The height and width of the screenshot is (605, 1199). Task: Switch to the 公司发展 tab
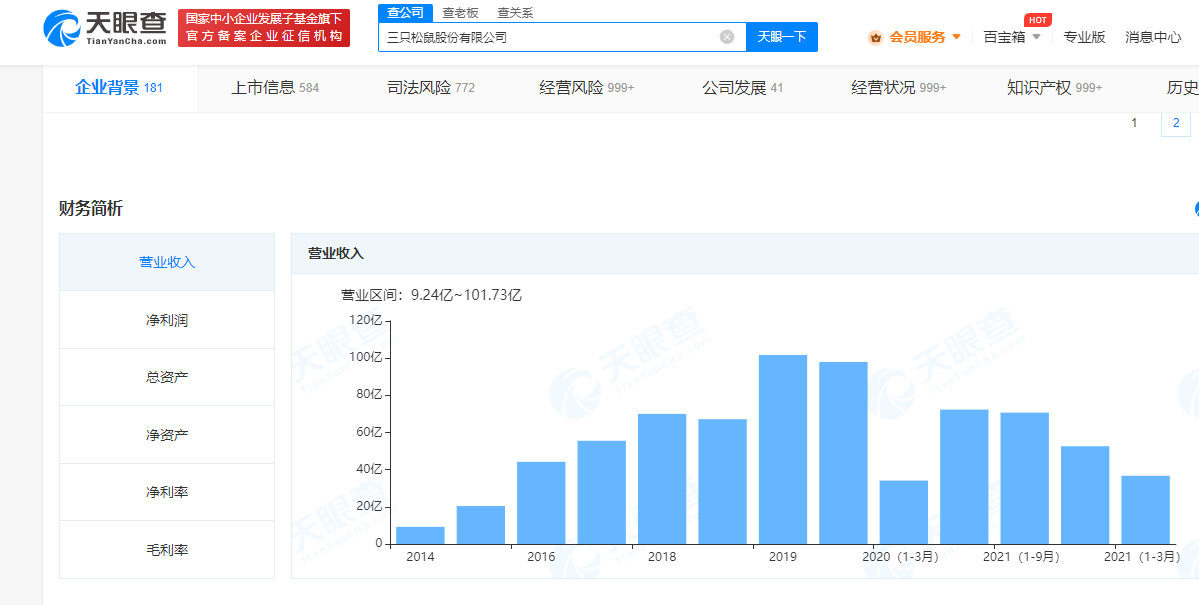[742, 88]
